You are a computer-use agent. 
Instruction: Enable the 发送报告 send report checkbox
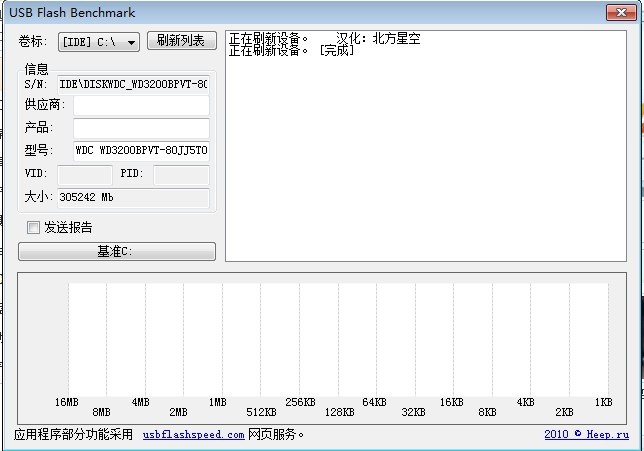[x=34, y=227]
